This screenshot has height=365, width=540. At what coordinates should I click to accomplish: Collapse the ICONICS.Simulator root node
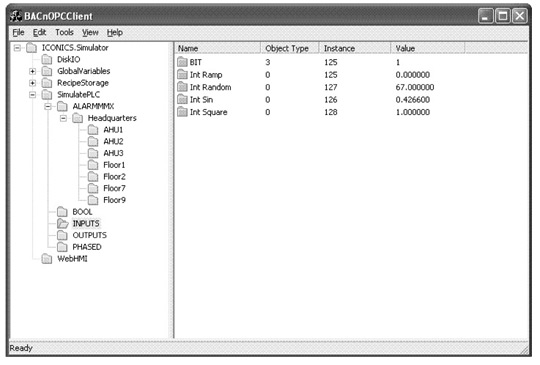tap(17, 48)
